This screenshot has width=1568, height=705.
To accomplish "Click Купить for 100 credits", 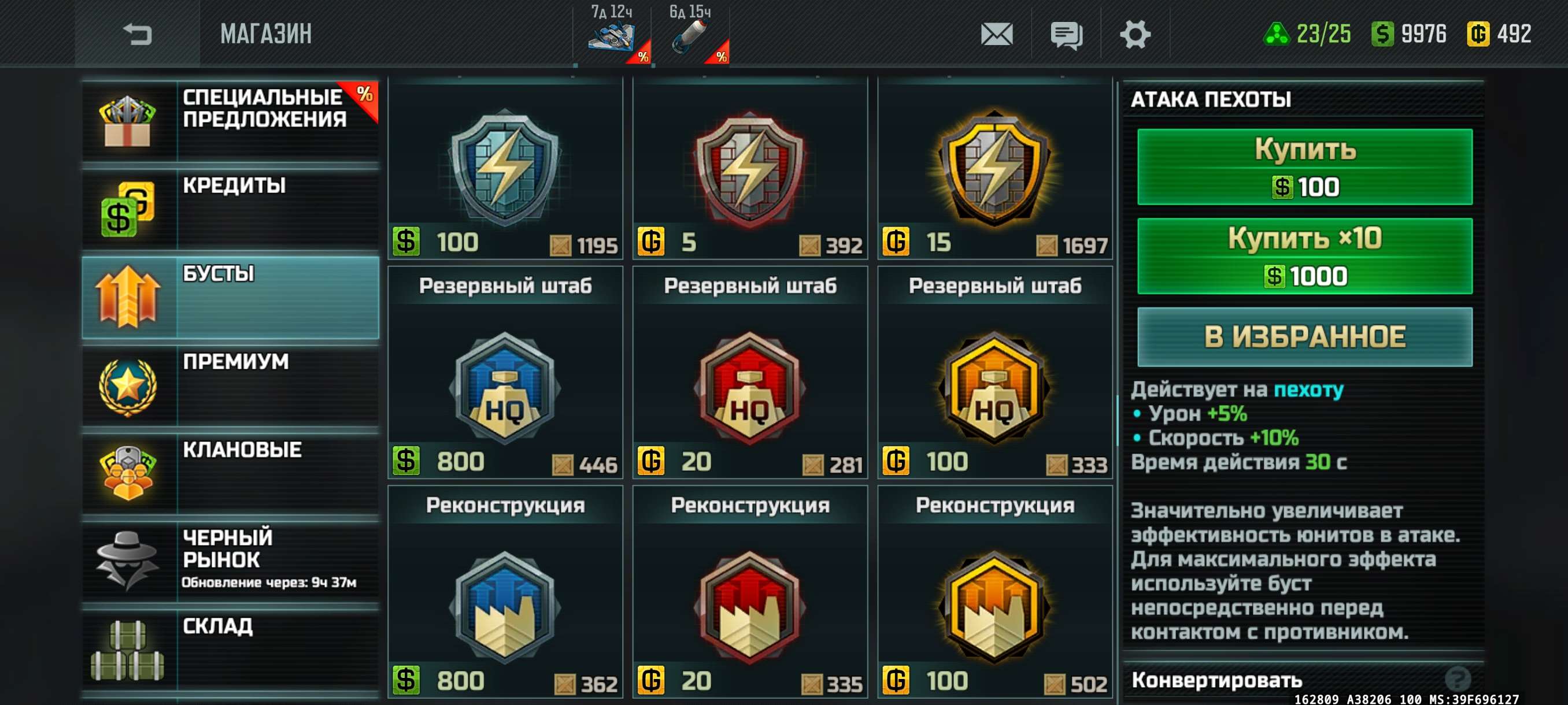I will click(x=1304, y=166).
